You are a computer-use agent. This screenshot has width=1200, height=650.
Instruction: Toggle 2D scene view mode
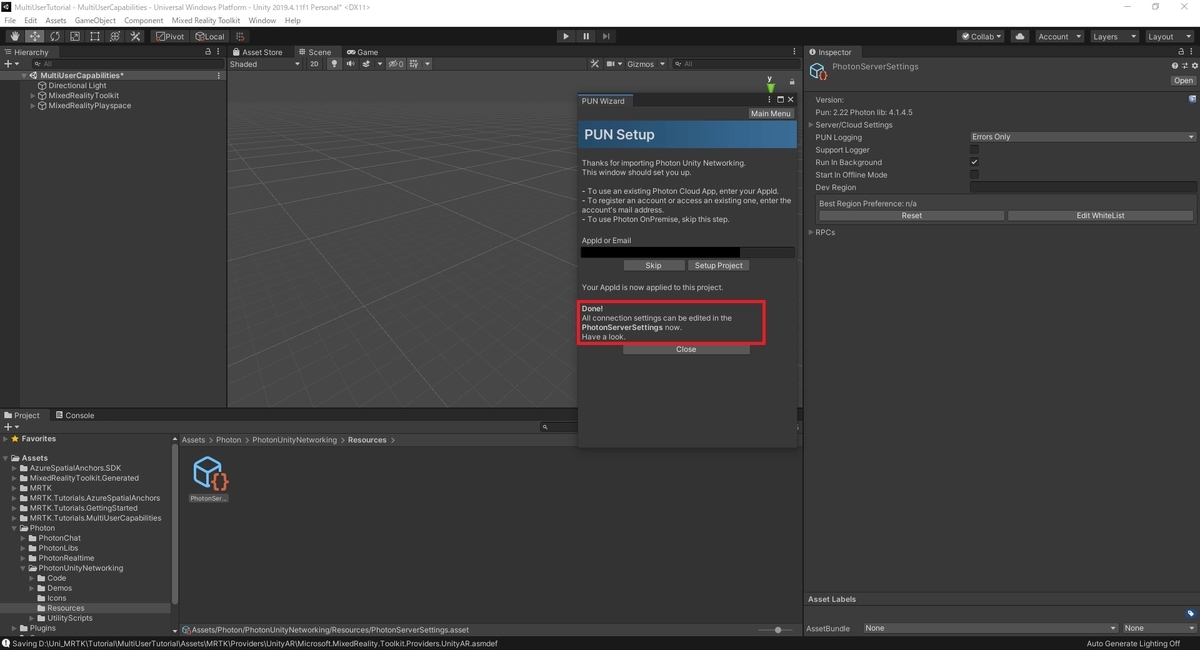[314, 64]
